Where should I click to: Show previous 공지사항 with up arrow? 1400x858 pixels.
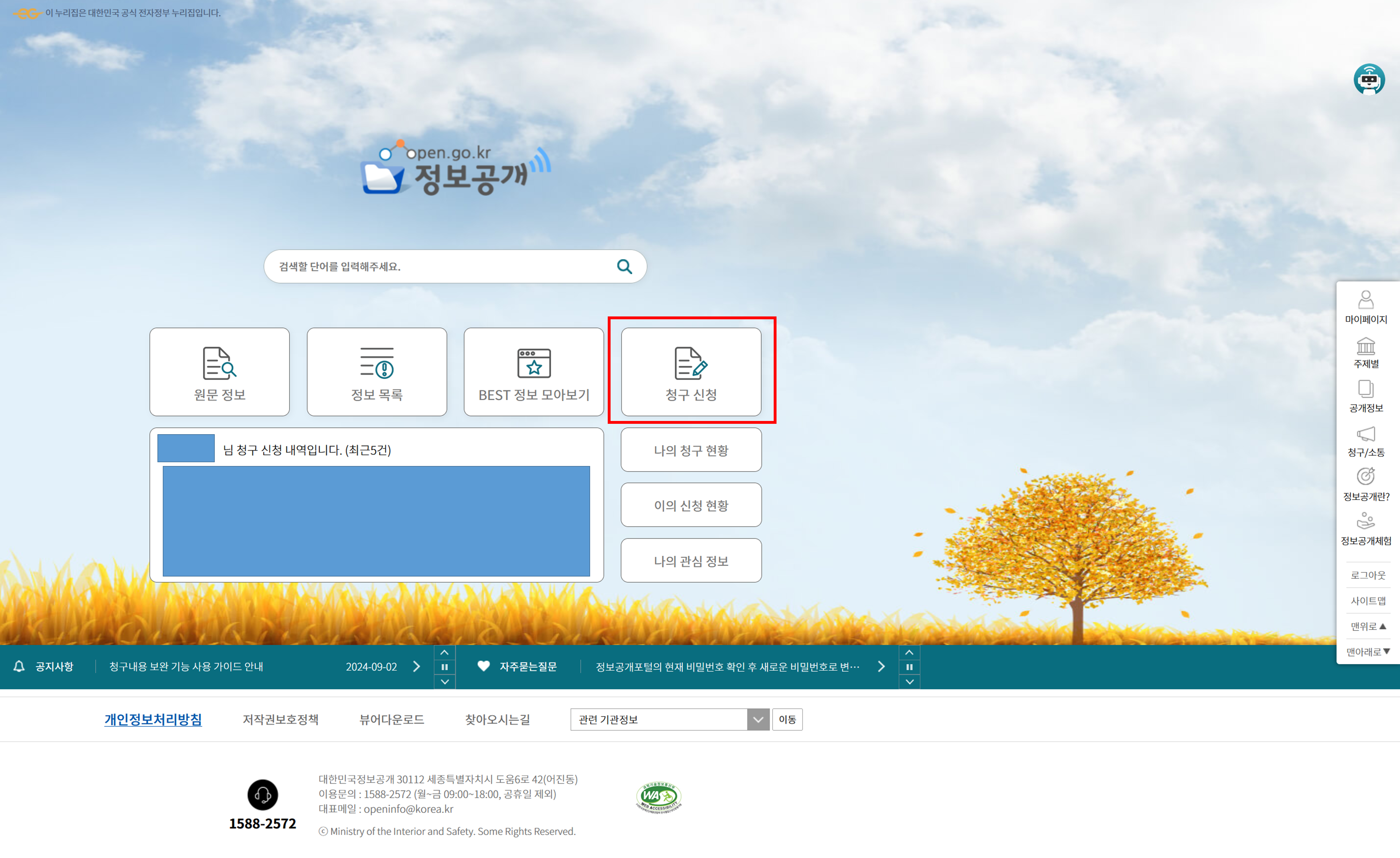pos(444,652)
